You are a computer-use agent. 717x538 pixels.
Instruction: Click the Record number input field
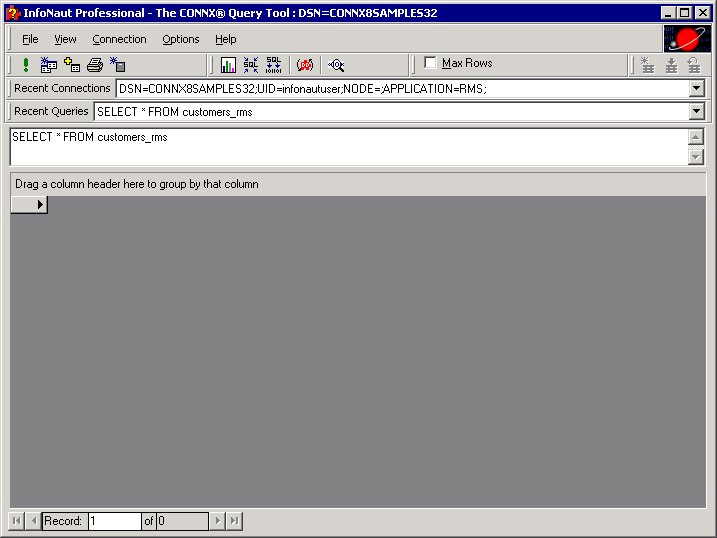[x=114, y=521]
